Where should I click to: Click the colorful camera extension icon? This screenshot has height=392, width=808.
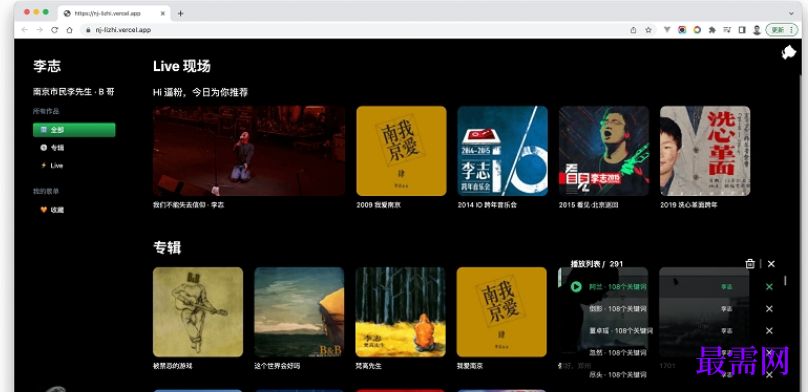point(682,30)
